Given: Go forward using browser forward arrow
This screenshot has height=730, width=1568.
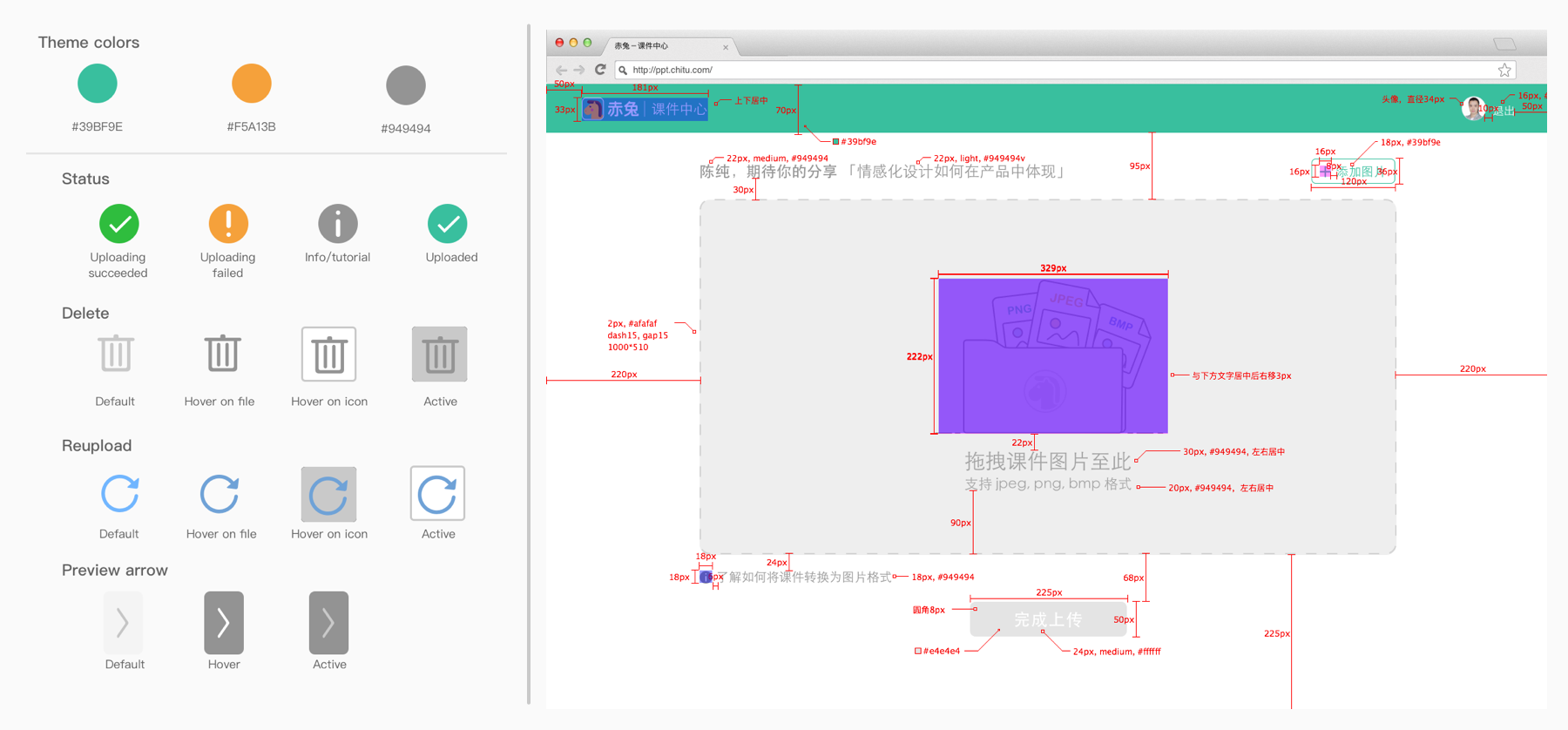Looking at the screenshot, I should [579, 70].
